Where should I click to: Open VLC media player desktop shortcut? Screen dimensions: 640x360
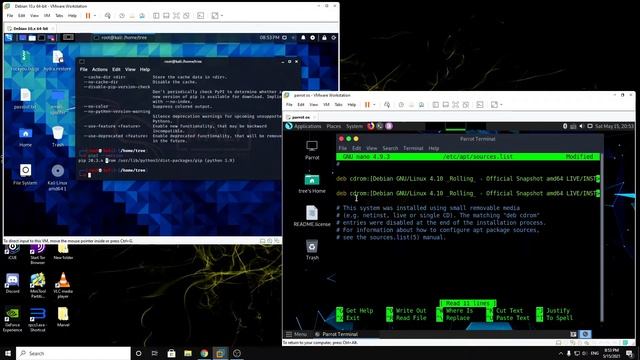63,285
